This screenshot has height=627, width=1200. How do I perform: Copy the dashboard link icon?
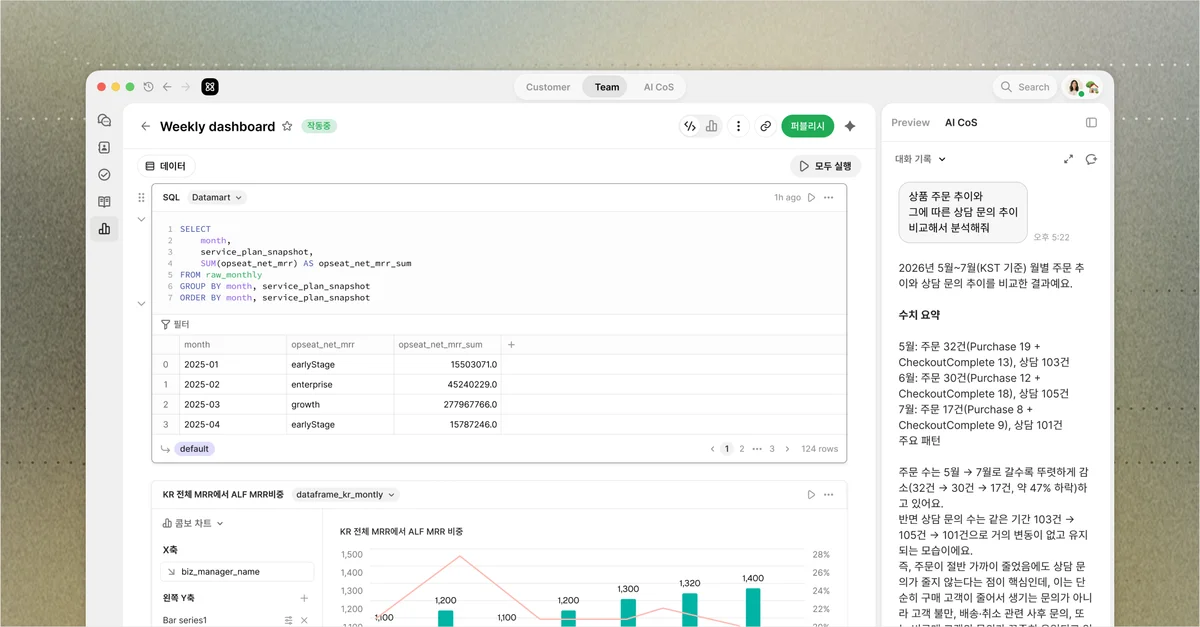(x=765, y=126)
